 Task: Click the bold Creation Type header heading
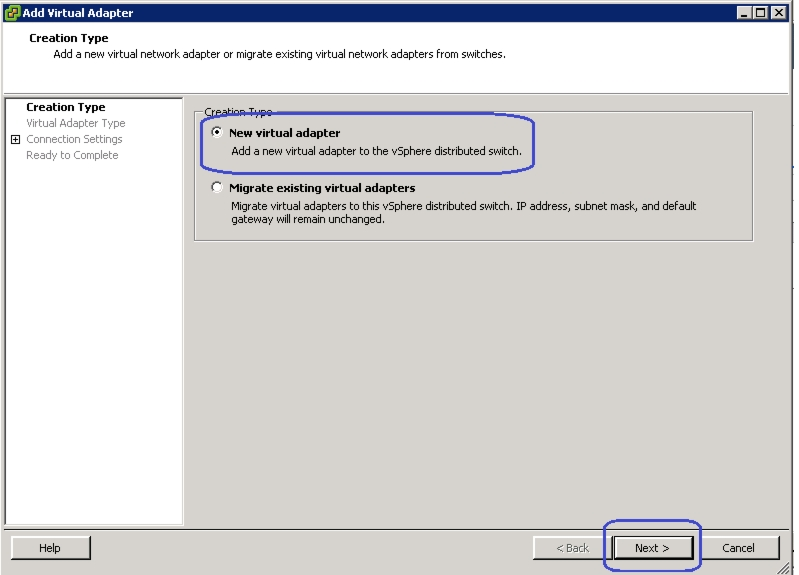(x=68, y=38)
